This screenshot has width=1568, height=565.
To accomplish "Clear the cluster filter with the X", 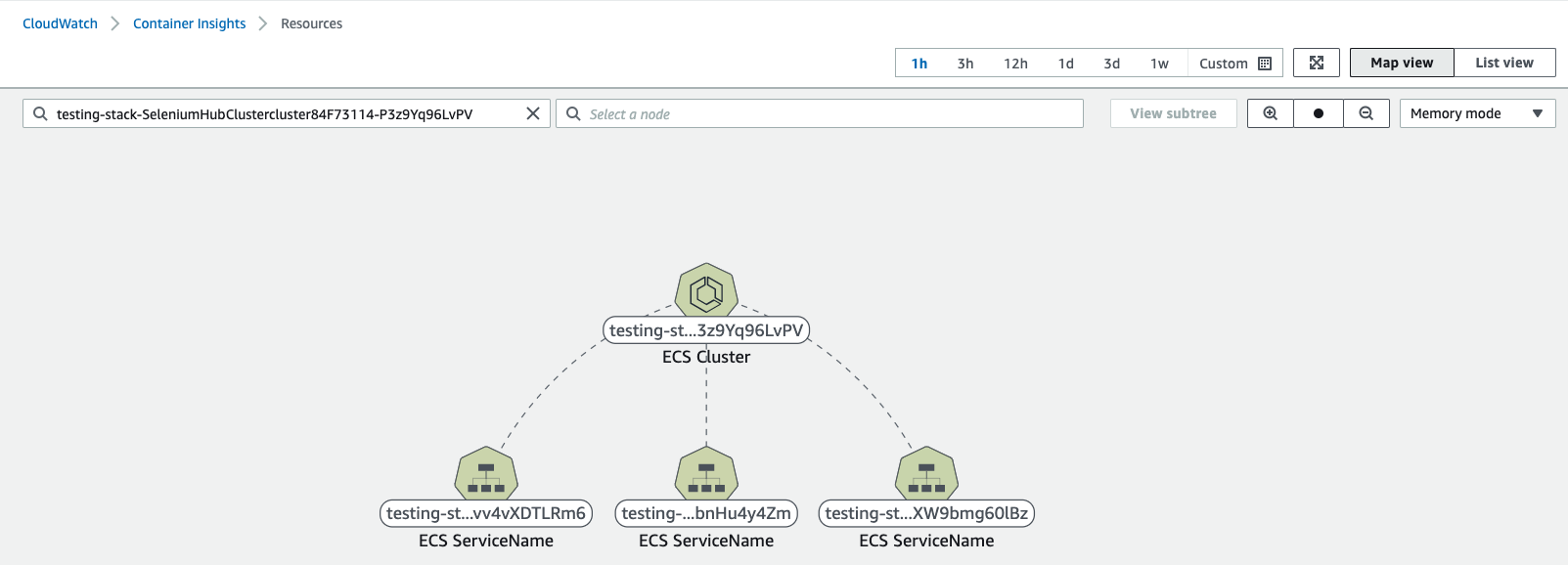I will pyautogui.click(x=533, y=113).
